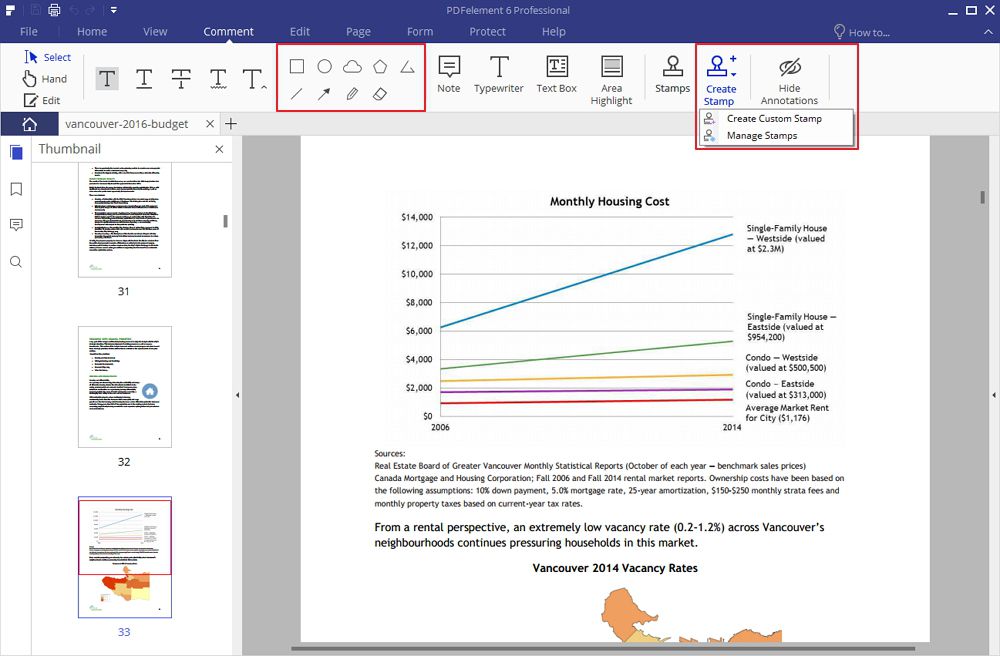Toggle the Thumbnail panel sidebar icon
This screenshot has width=1000, height=656.
click(16, 152)
